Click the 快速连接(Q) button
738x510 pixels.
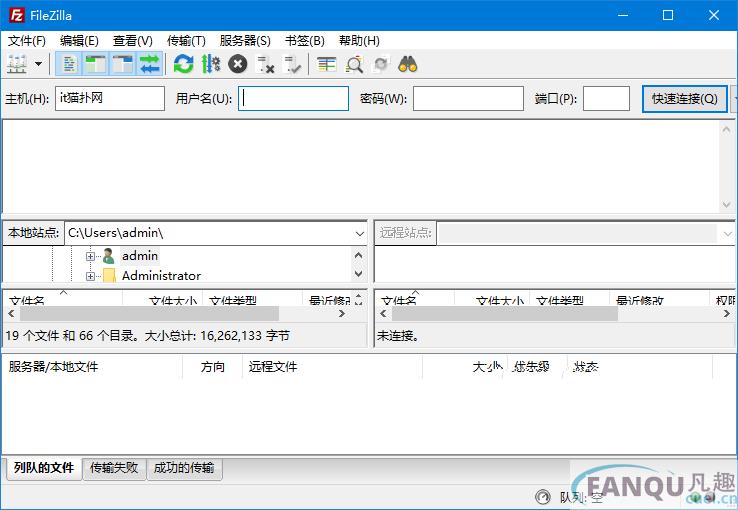click(x=684, y=98)
